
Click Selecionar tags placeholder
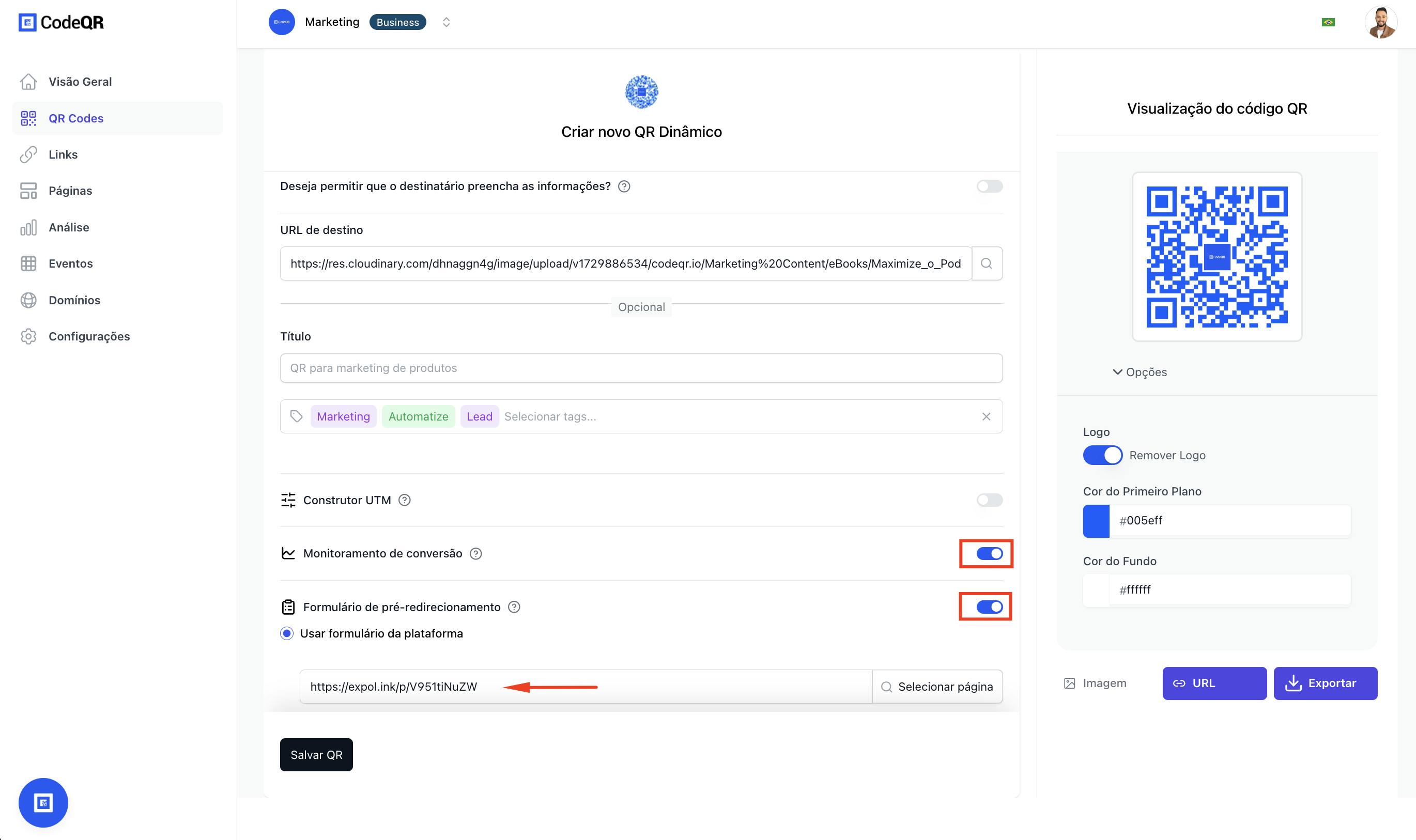[x=550, y=416]
